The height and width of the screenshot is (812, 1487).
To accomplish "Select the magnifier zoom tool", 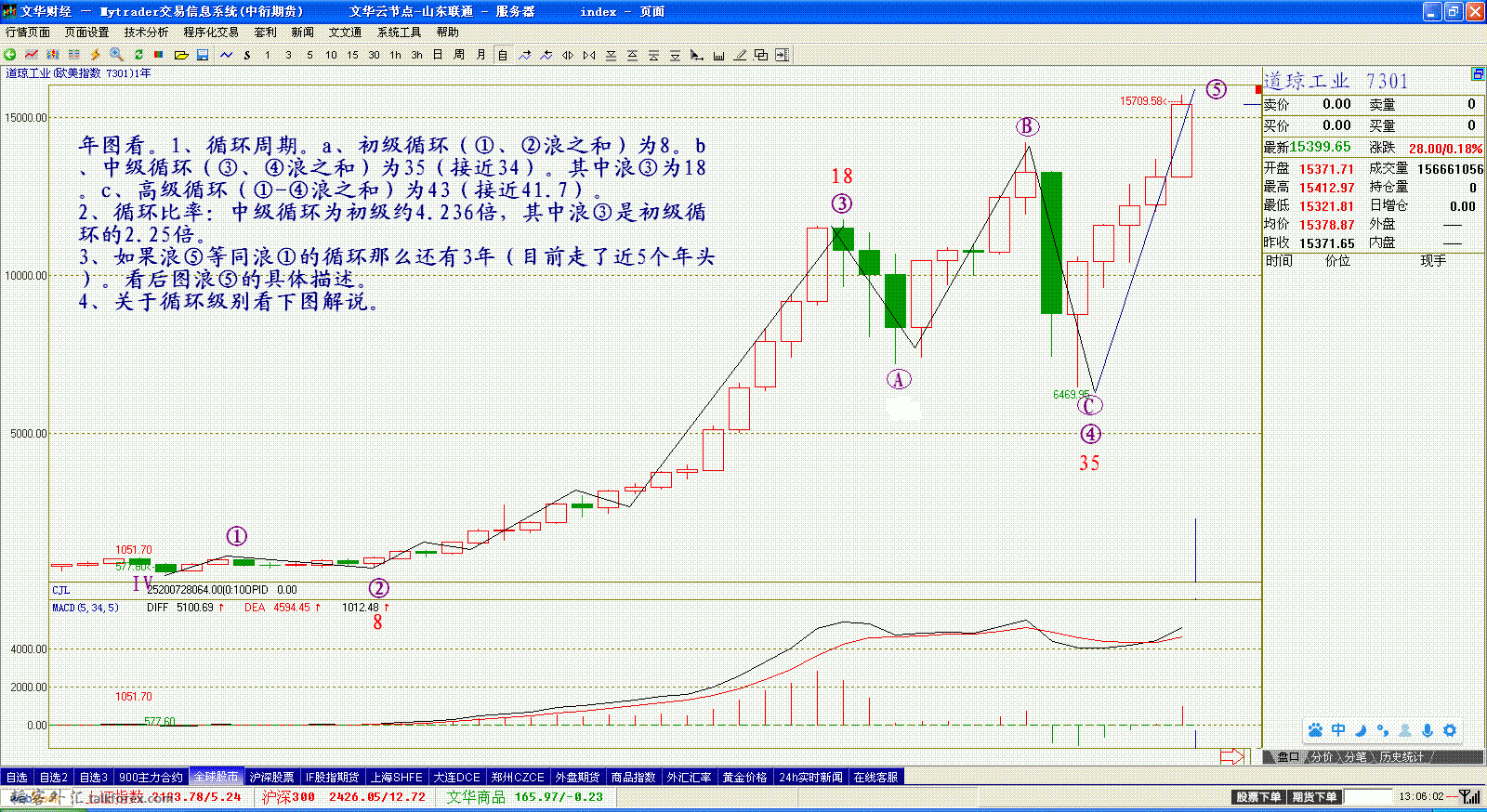I will tap(116, 55).
